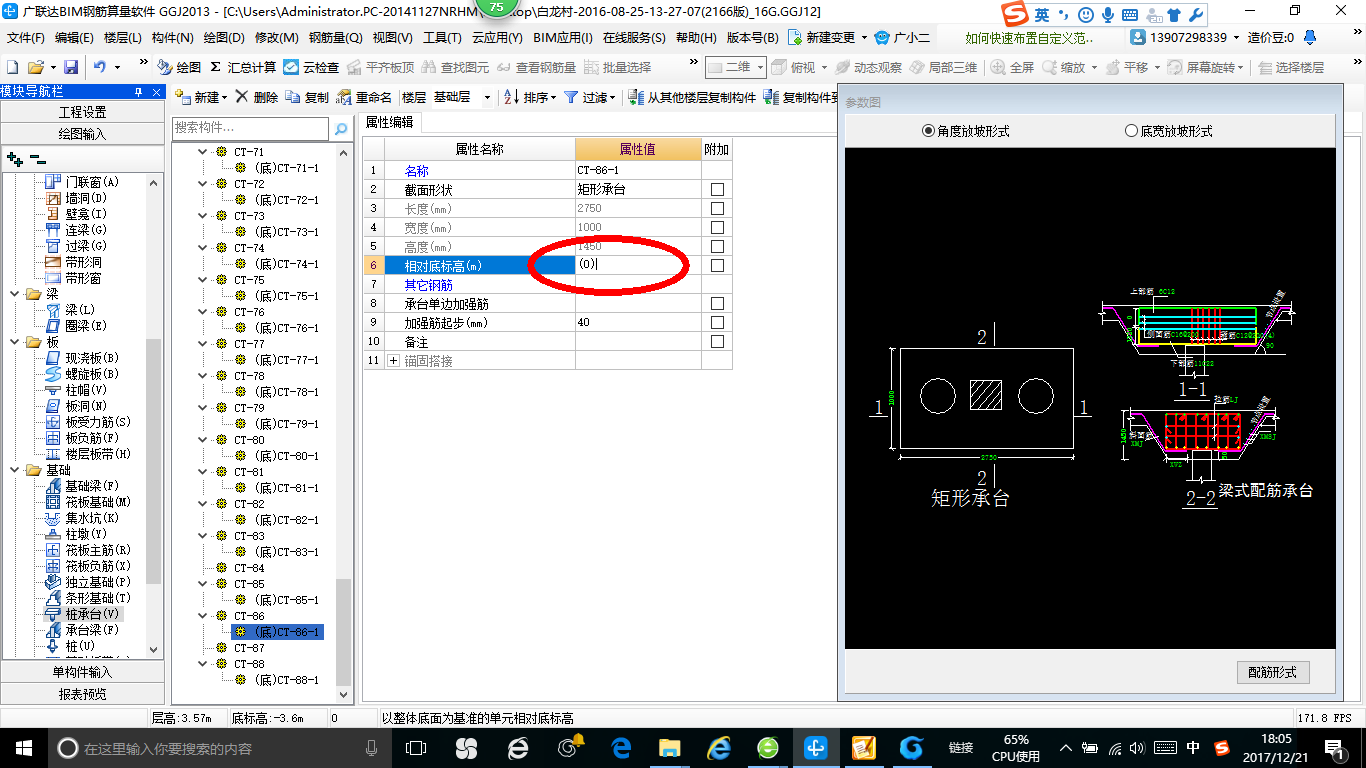1366x768 pixels.
Task: Click 动态观察 orbit view button
Action: (870, 67)
